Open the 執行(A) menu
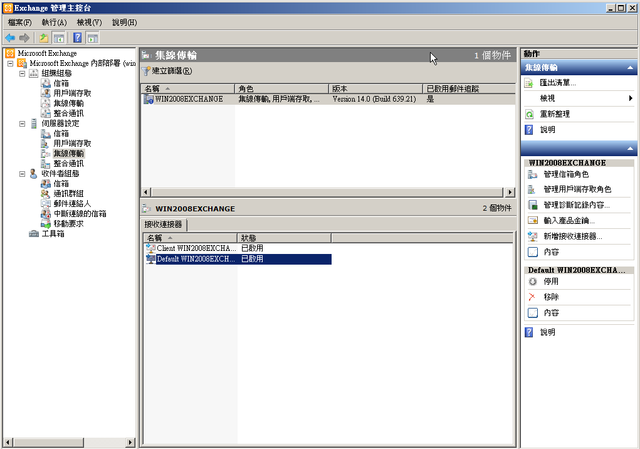The height and width of the screenshot is (449, 640). [x=54, y=22]
